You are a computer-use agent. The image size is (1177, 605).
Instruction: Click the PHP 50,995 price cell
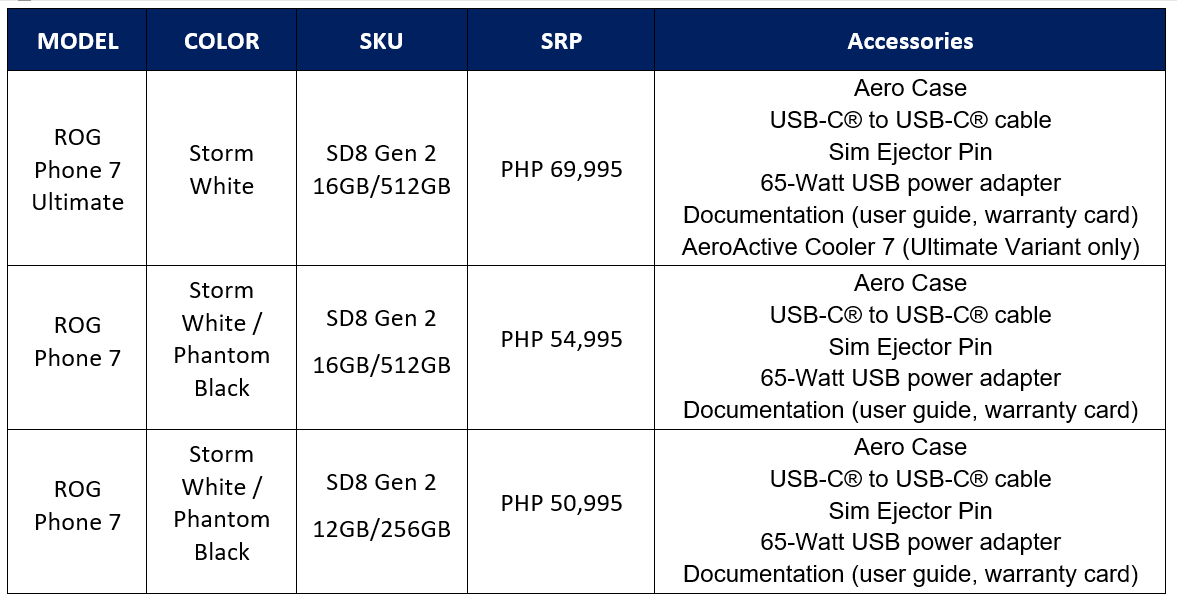pos(561,503)
